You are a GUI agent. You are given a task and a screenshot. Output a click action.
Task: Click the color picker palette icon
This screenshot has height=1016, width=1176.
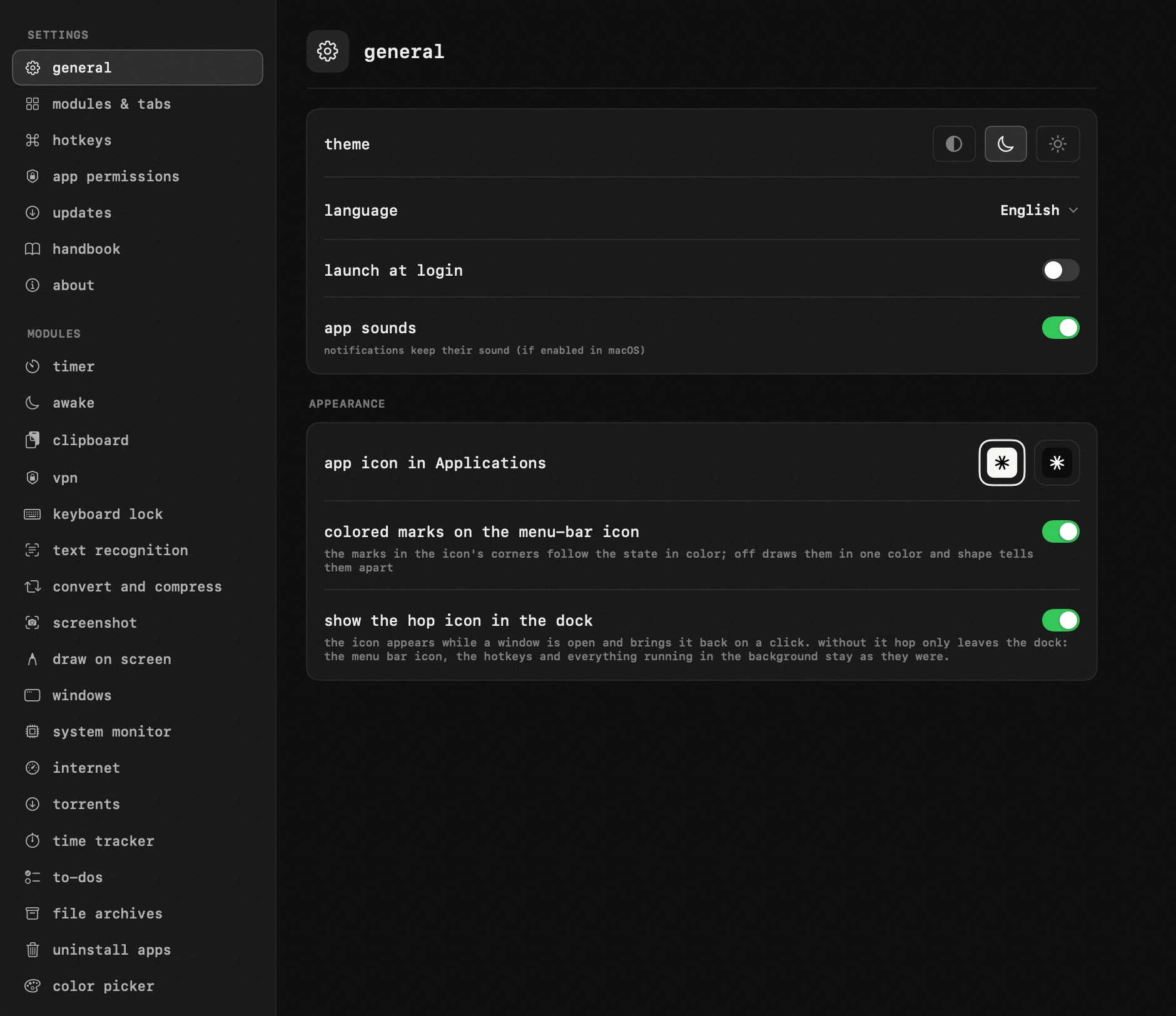[33, 986]
